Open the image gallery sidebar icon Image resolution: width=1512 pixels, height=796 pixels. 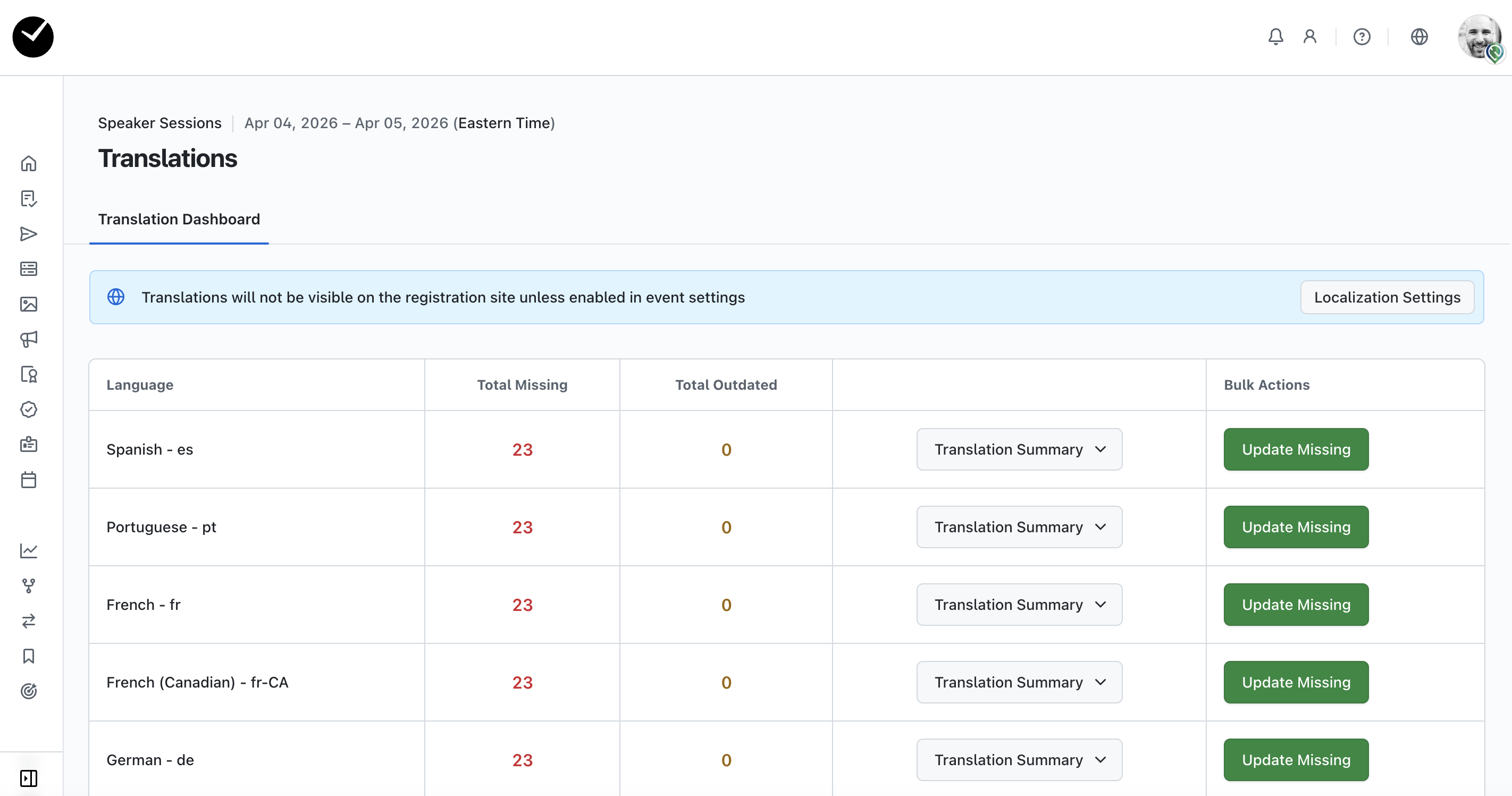click(x=29, y=304)
